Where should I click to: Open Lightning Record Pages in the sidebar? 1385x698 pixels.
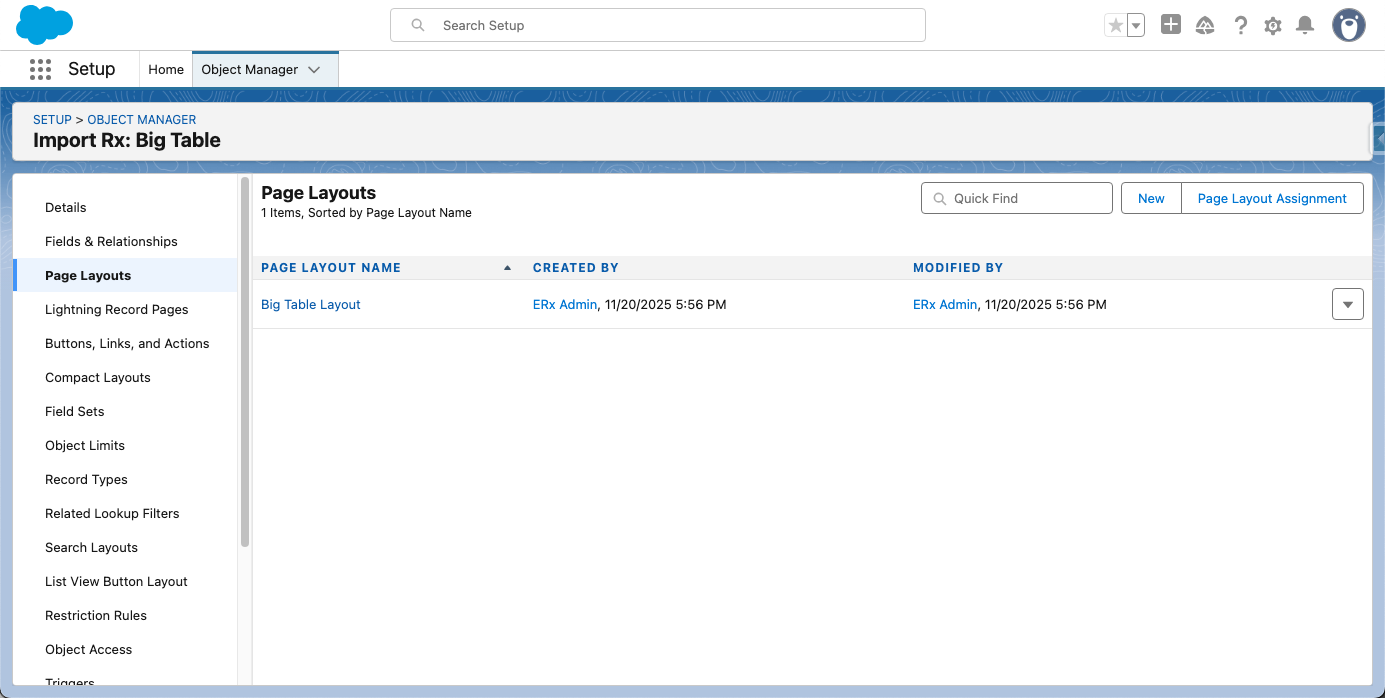[116, 309]
